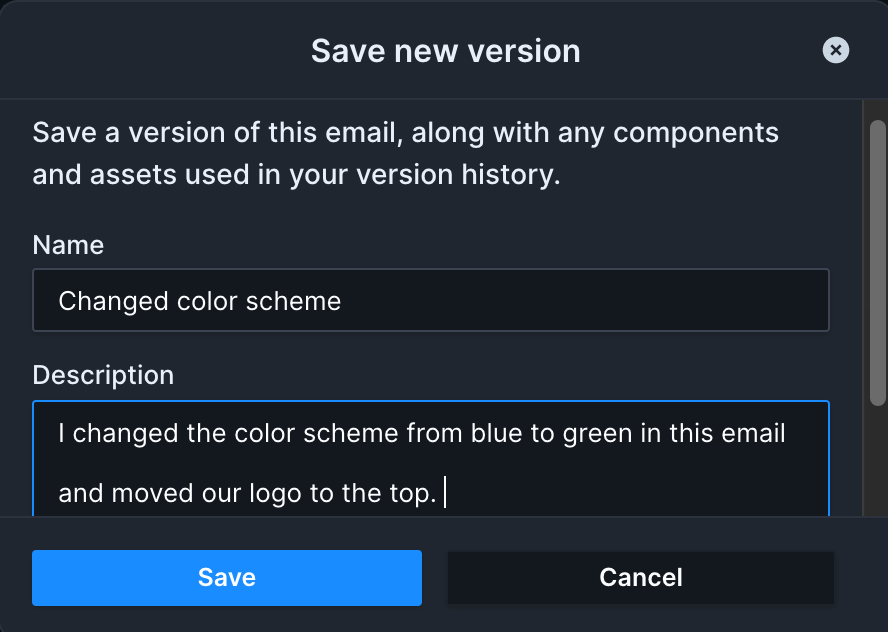
Task: Click the Save button
Action: [227, 578]
